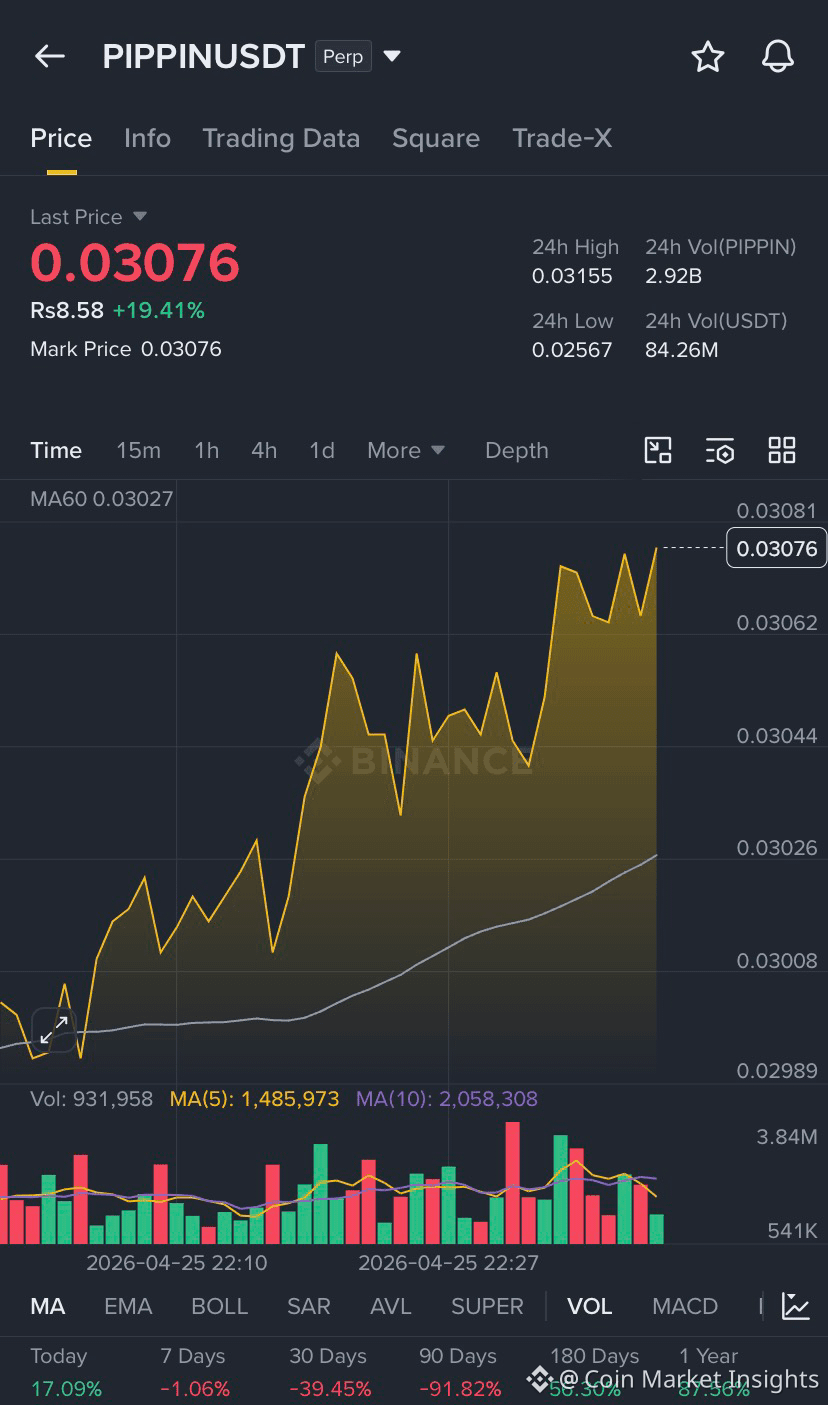Tap the MA(5) 1,485,973 volume label
The width and height of the screenshot is (828, 1405).
tap(254, 1099)
